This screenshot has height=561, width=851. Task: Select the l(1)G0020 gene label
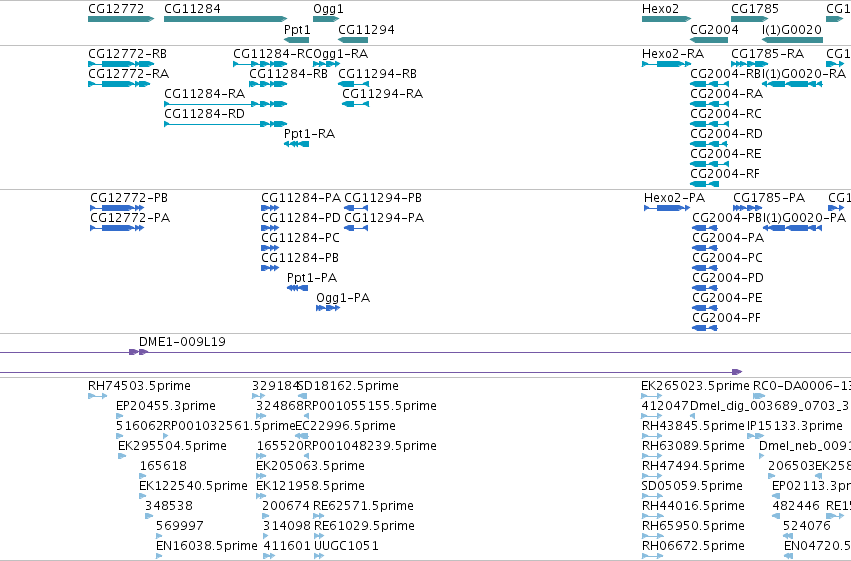click(x=792, y=29)
